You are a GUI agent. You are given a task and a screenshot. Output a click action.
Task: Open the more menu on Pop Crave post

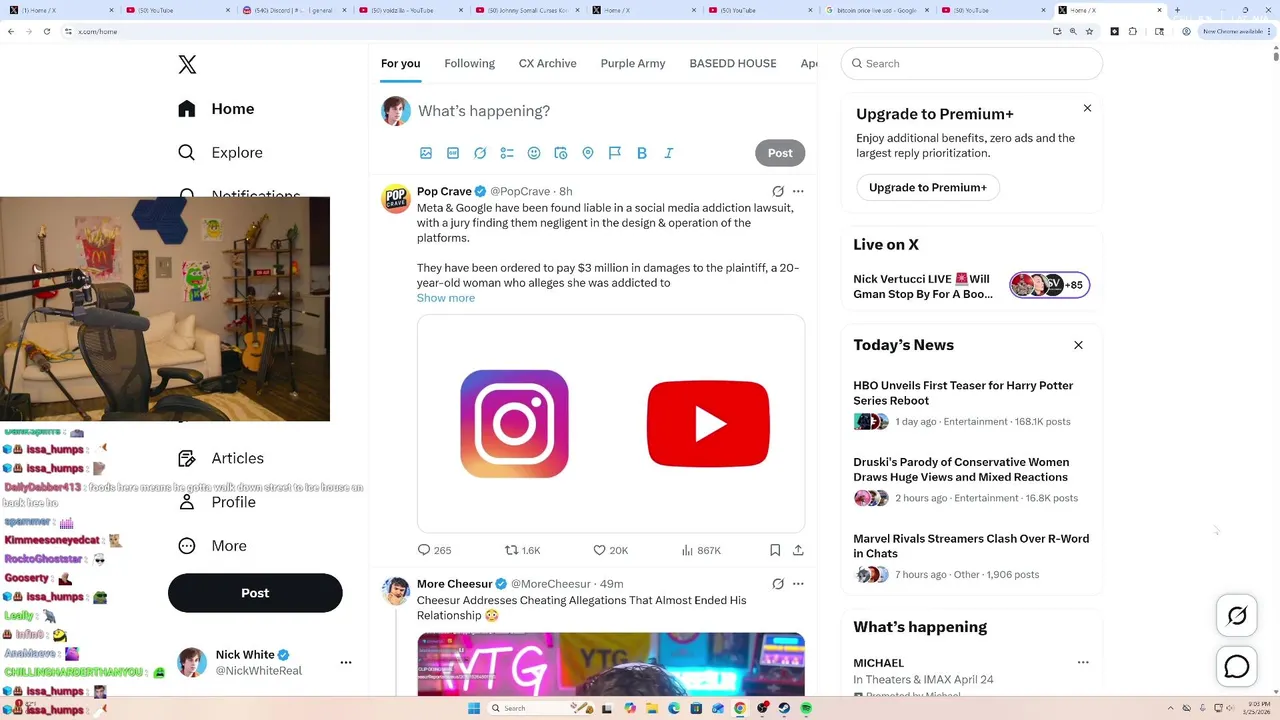click(798, 191)
